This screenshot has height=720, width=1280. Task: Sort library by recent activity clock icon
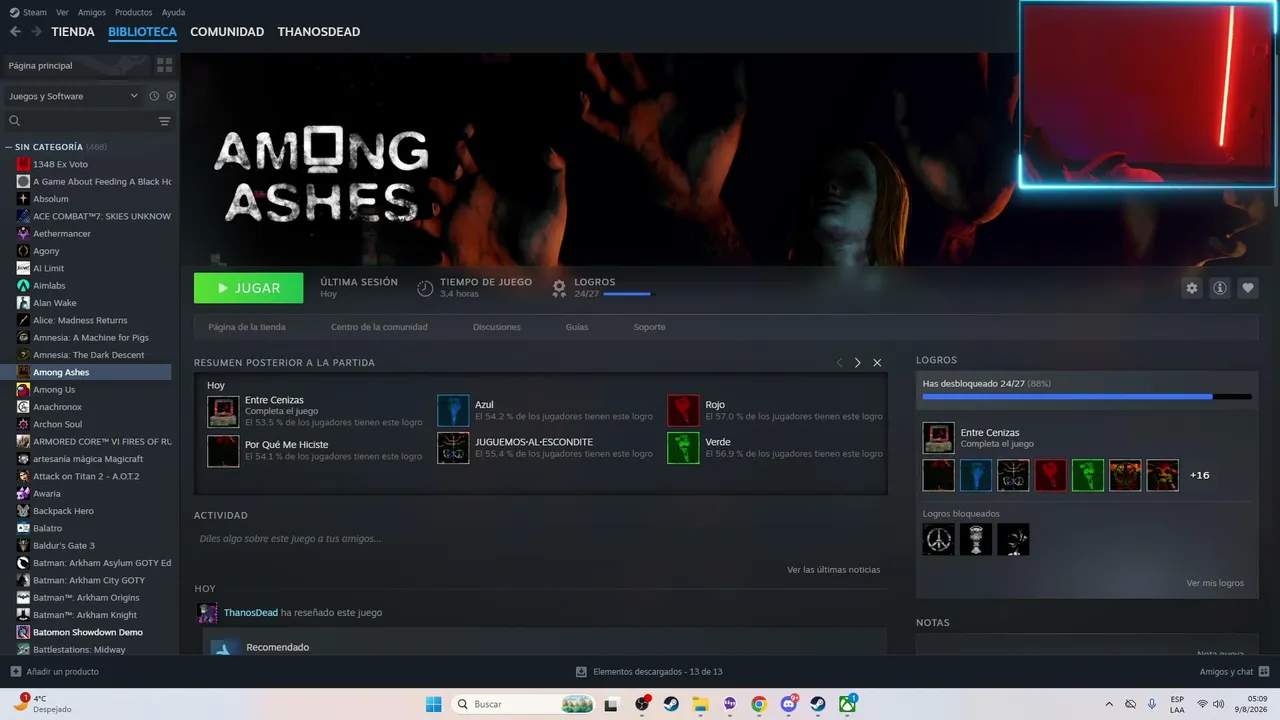pyautogui.click(x=154, y=96)
